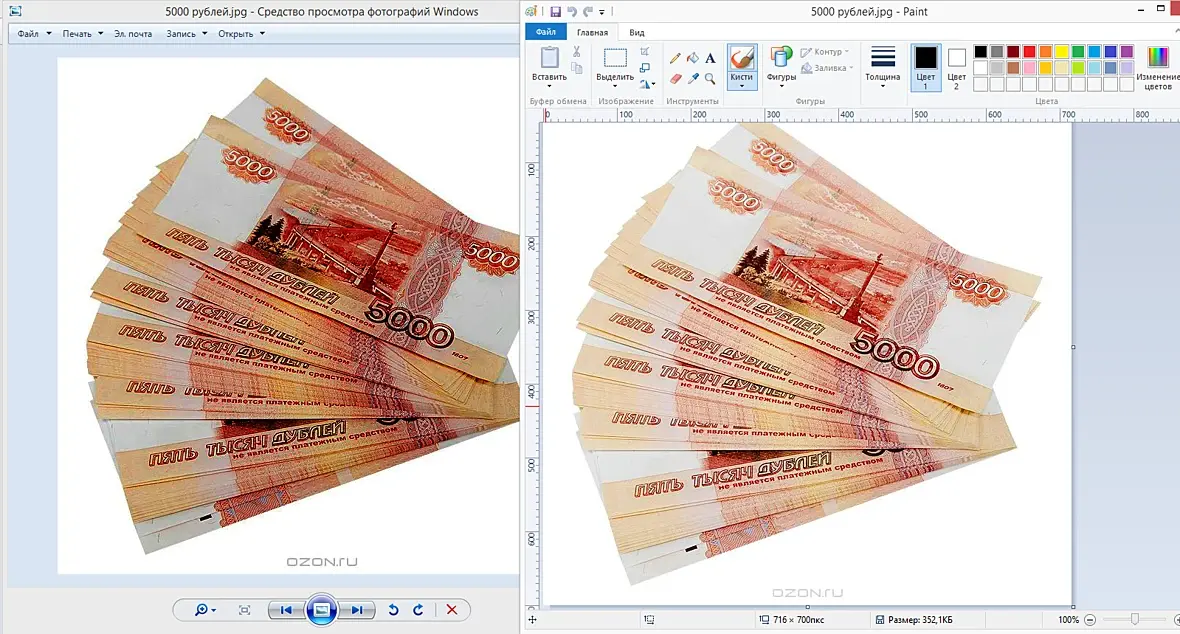The width and height of the screenshot is (1180, 634).
Task: Click the Copy icon in Paint clipboard group
Action: (576, 69)
